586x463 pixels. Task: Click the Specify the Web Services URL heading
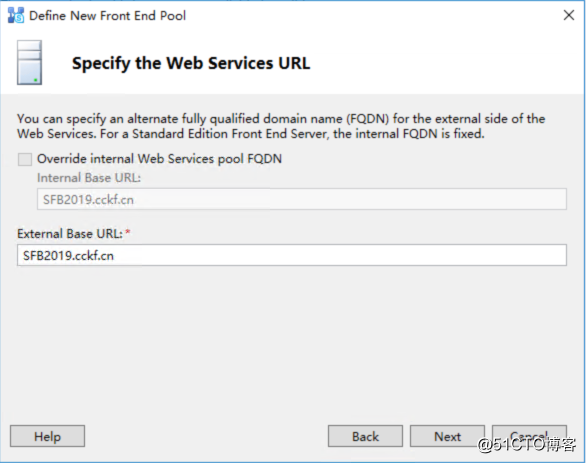click(x=191, y=63)
